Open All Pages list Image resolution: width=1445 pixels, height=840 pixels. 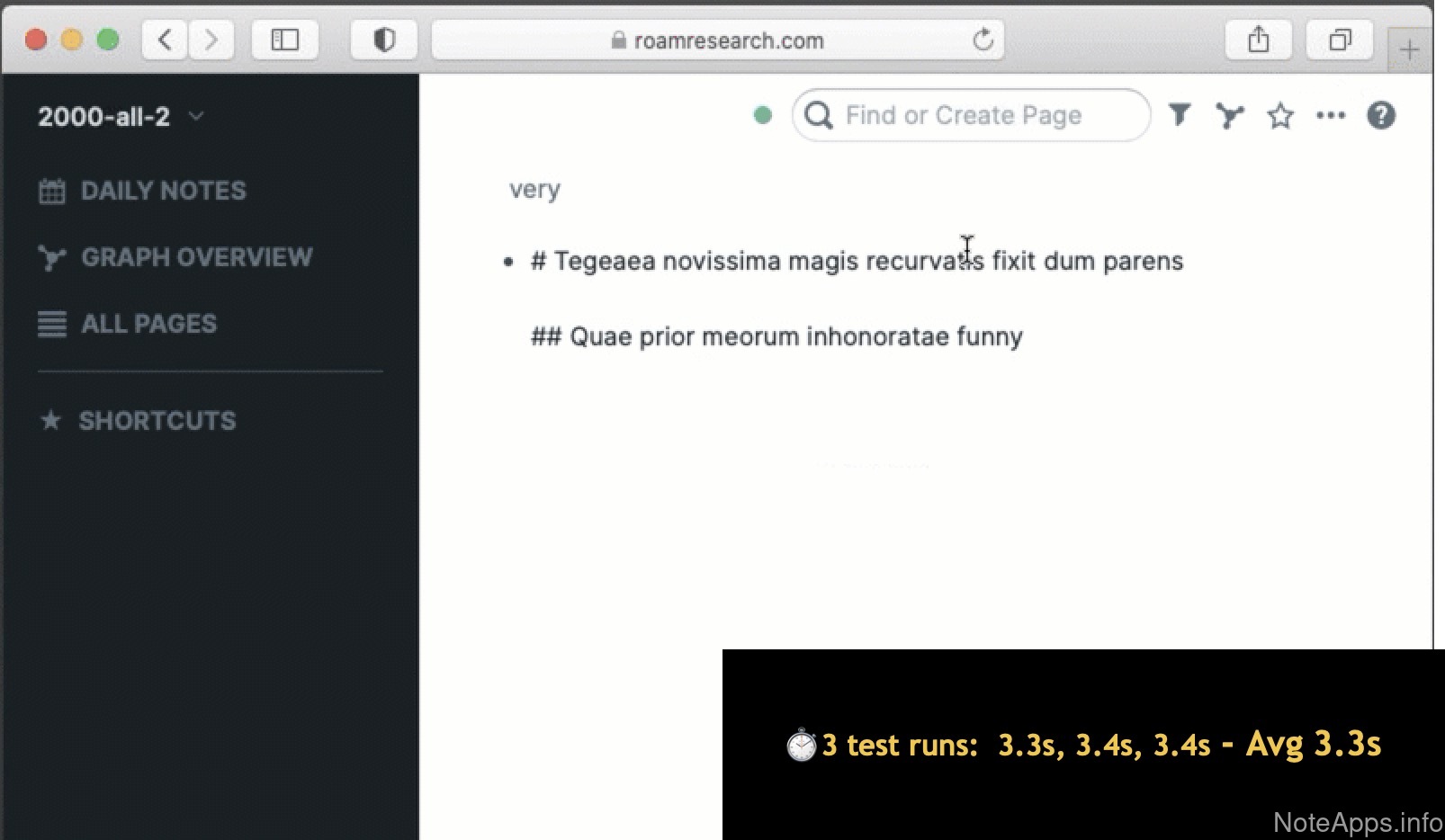pos(148,324)
